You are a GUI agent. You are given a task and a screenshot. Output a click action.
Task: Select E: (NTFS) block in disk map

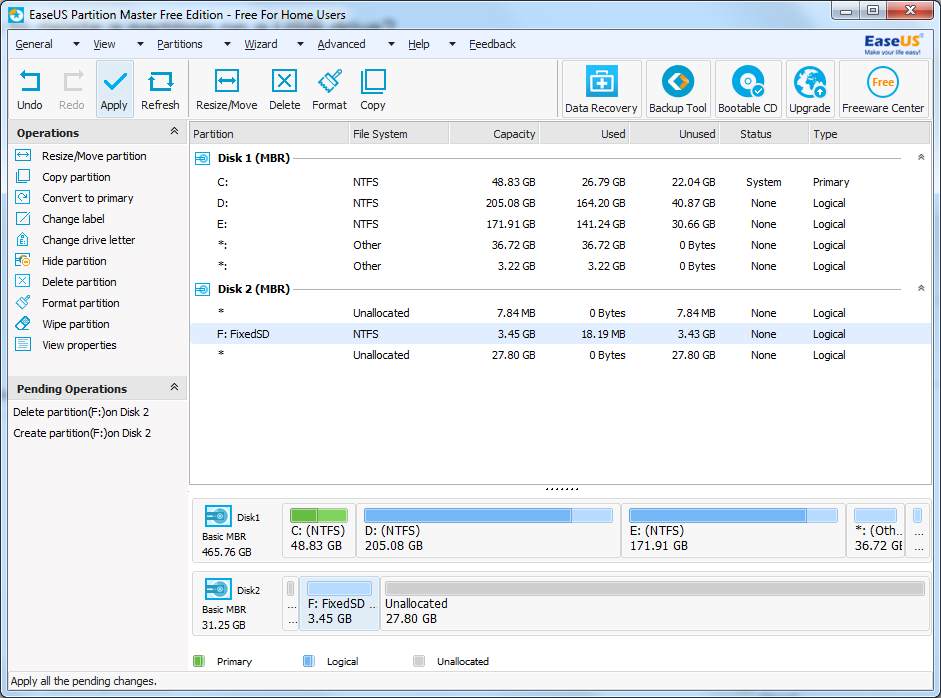[x=733, y=531]
